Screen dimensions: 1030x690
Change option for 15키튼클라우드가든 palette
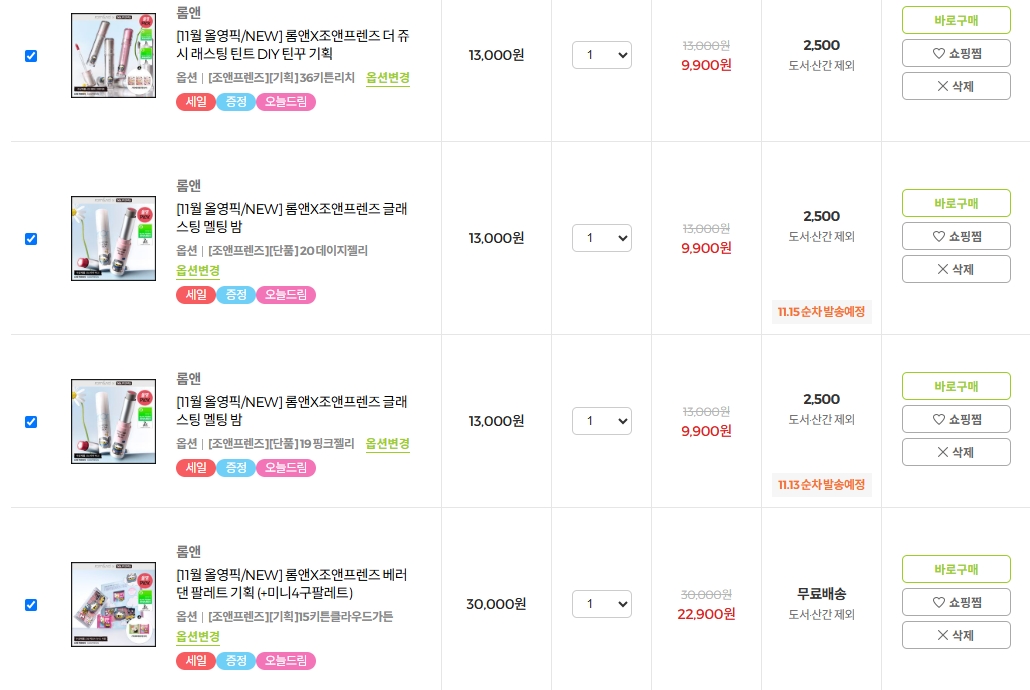(x=198, y=637)
